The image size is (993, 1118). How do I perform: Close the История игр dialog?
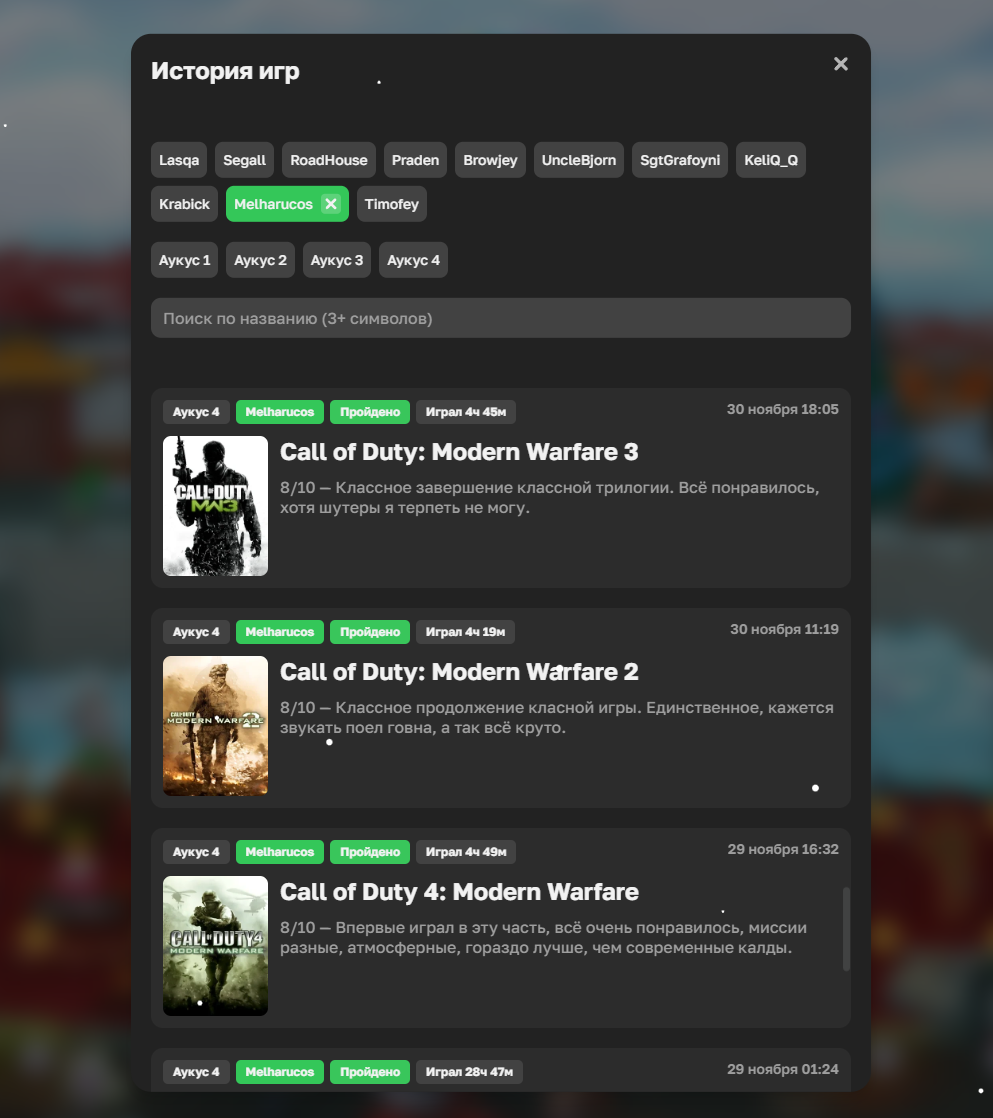840,64
